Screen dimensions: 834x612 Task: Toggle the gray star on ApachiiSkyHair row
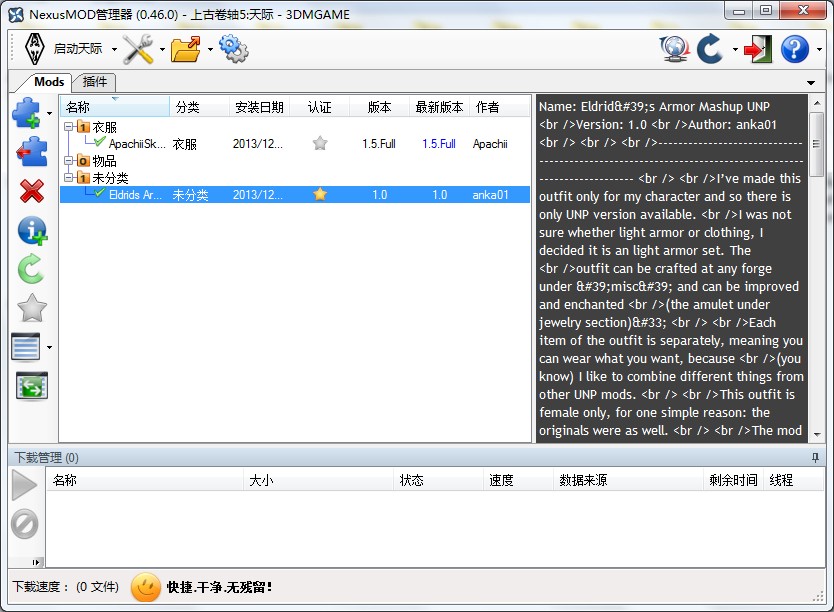[x=320, y=144]
